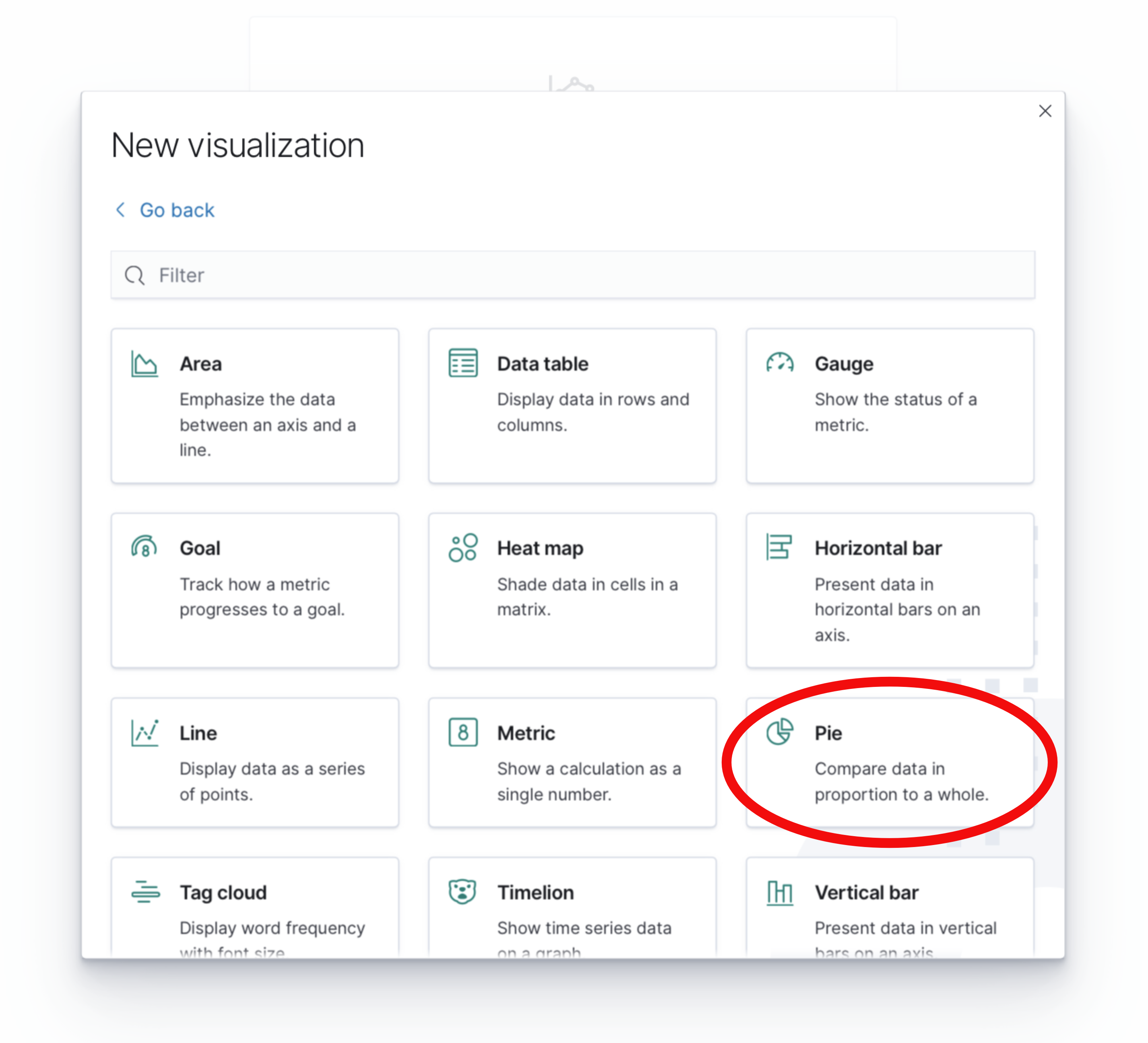Select the Heat map card title
Viewport: 1148px width, 1043px height.
540,548
